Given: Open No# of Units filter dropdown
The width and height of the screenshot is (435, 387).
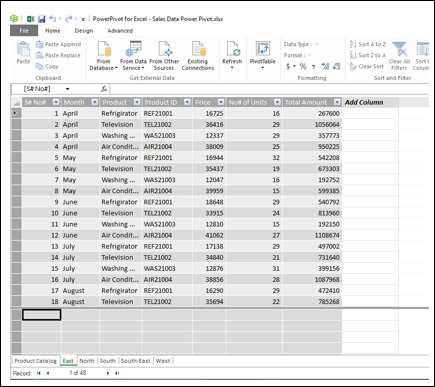Looking at the screenshot, I should click(x=277, y=102).
